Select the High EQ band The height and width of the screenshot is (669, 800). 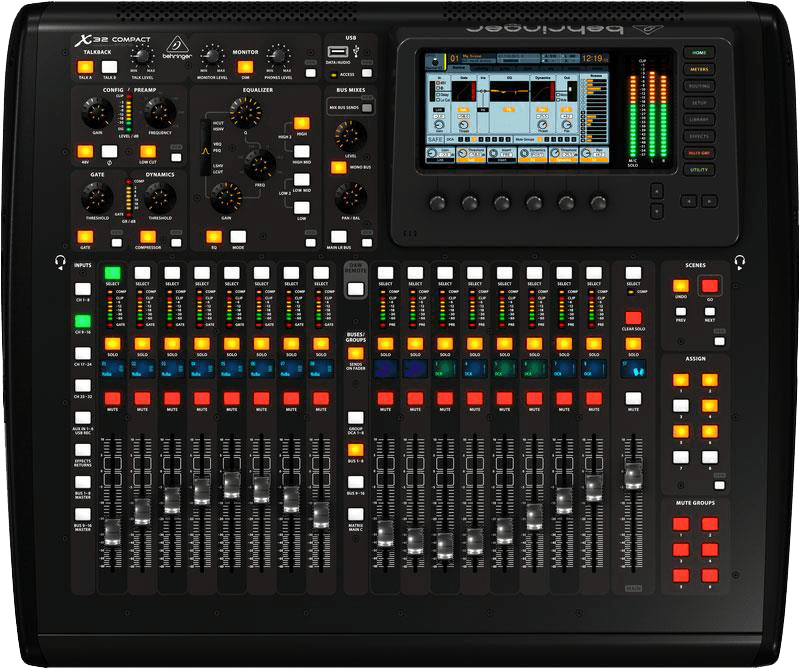tap(302, 123)
